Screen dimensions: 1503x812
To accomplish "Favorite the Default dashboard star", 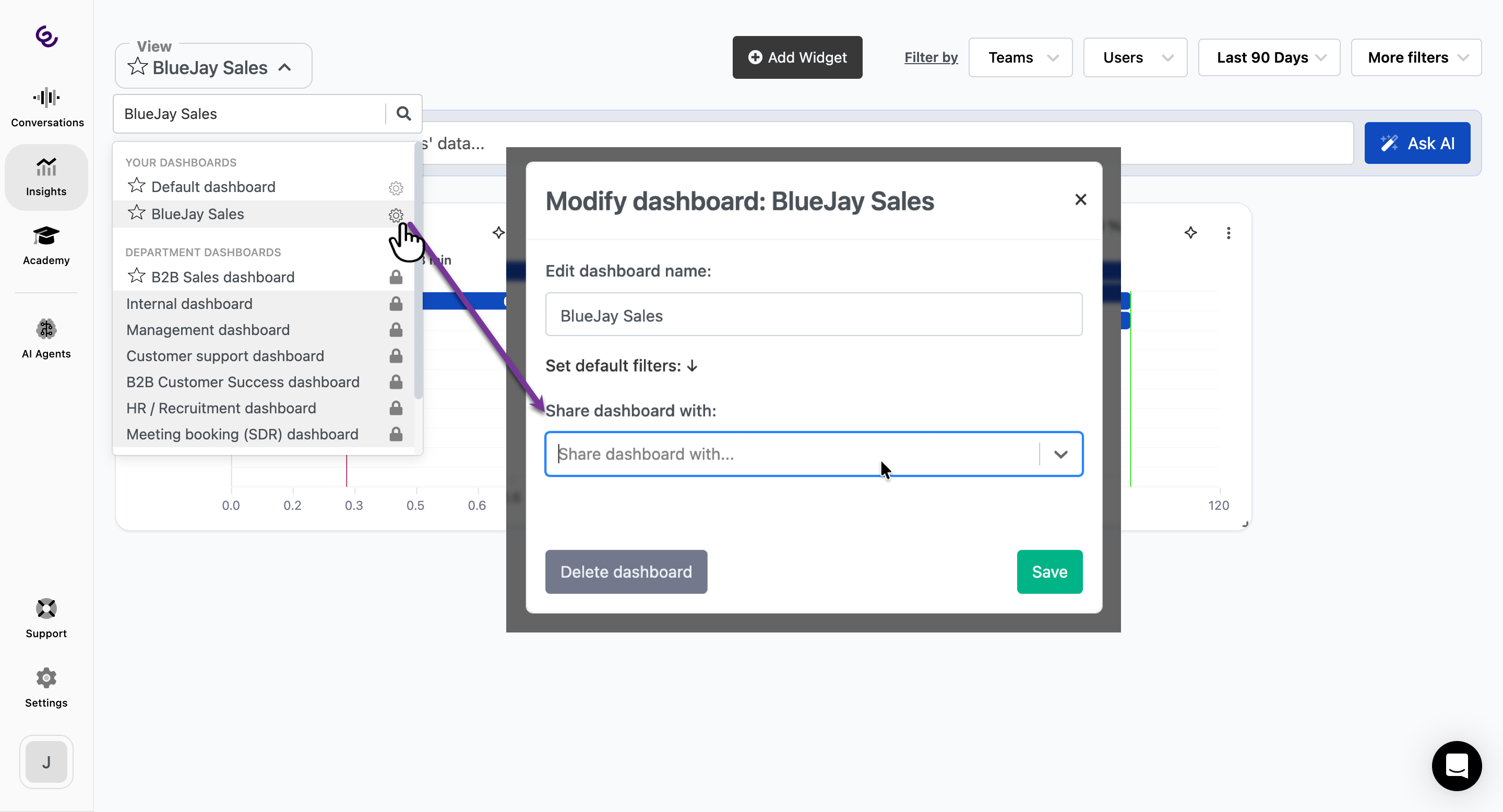I will pyautogui.click(x=137, y=186).
